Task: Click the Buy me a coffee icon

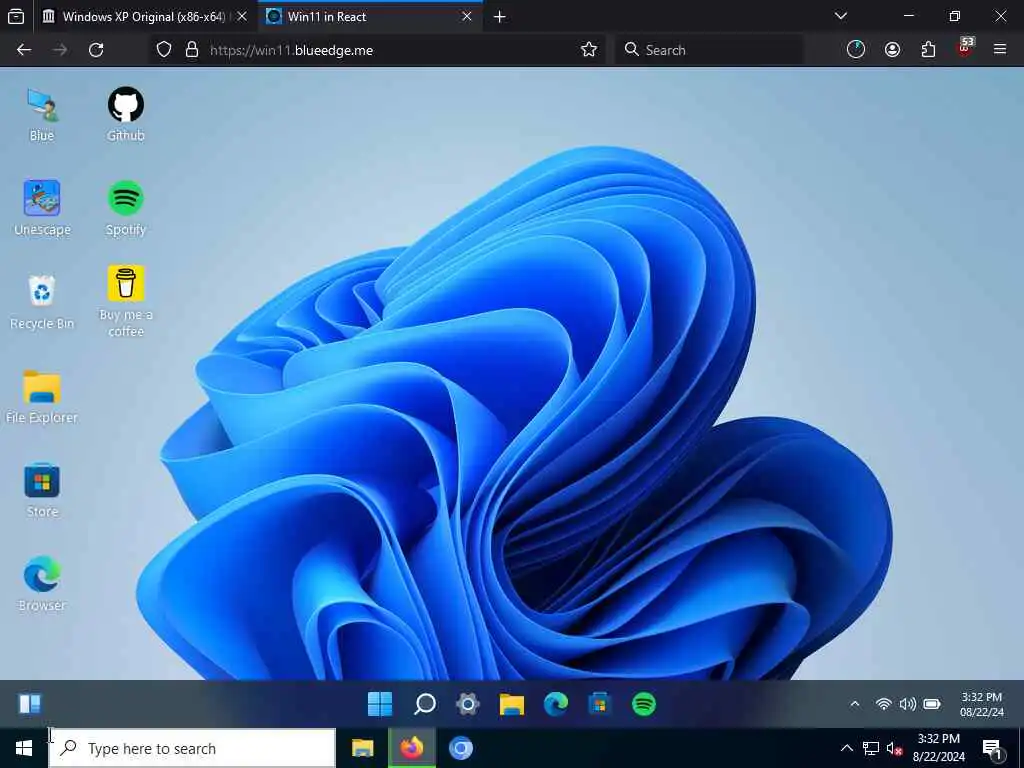Action: (125, 302)
